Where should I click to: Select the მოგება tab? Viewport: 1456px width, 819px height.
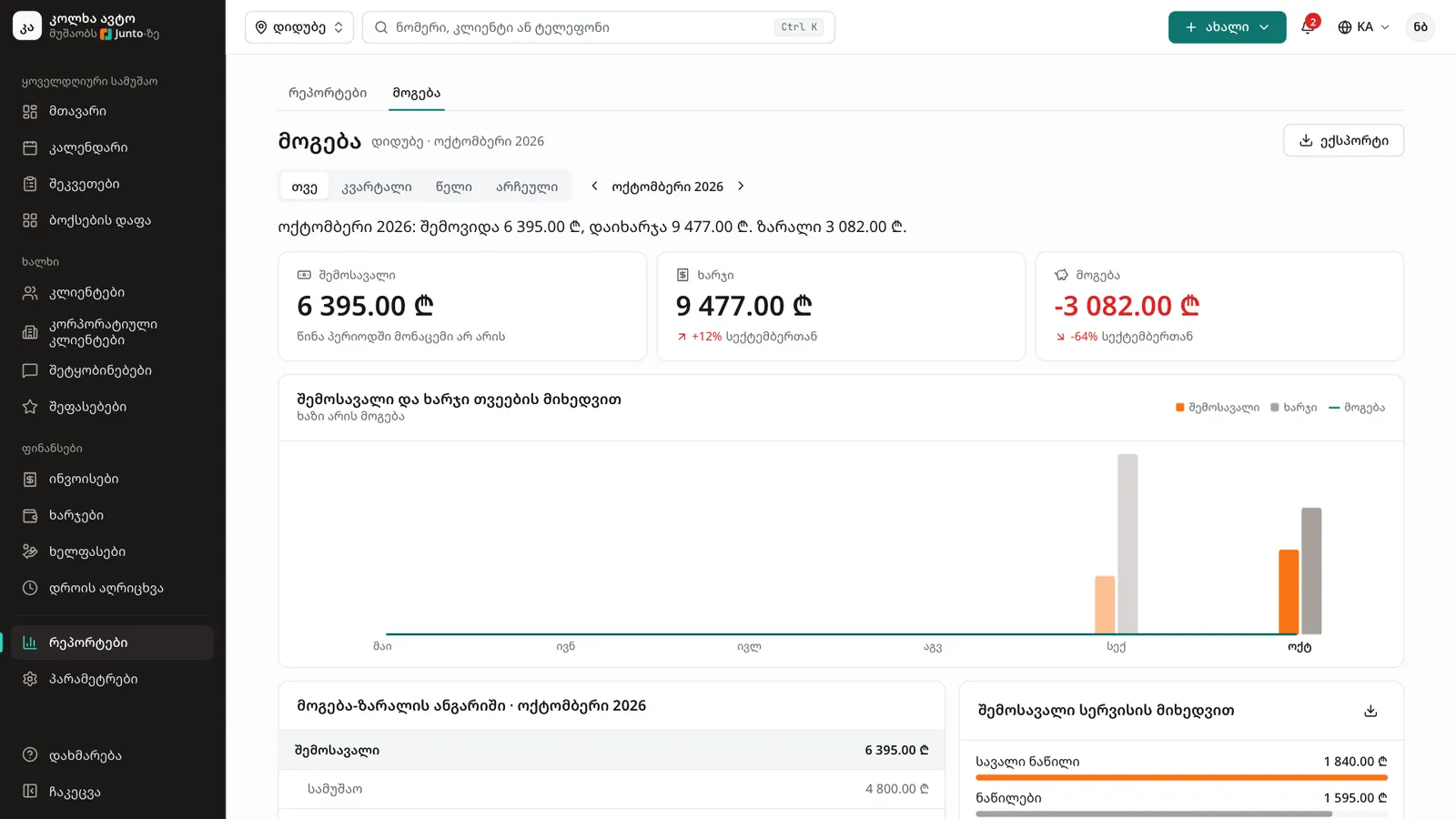click(x=417, y=93)
